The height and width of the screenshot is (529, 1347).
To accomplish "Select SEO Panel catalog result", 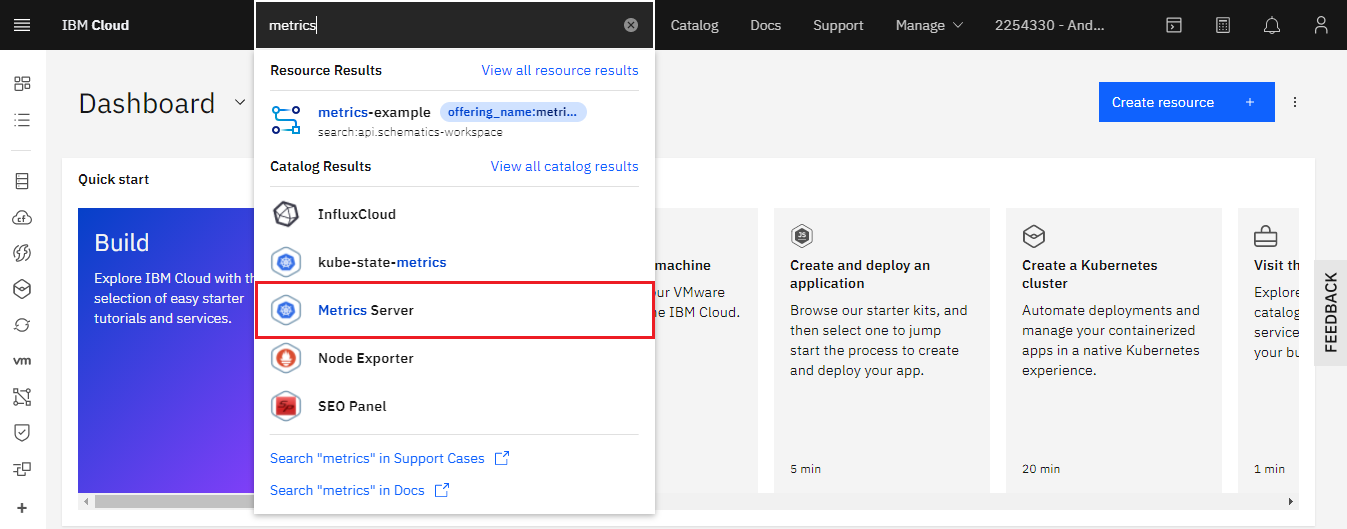I will coord(455,406).
